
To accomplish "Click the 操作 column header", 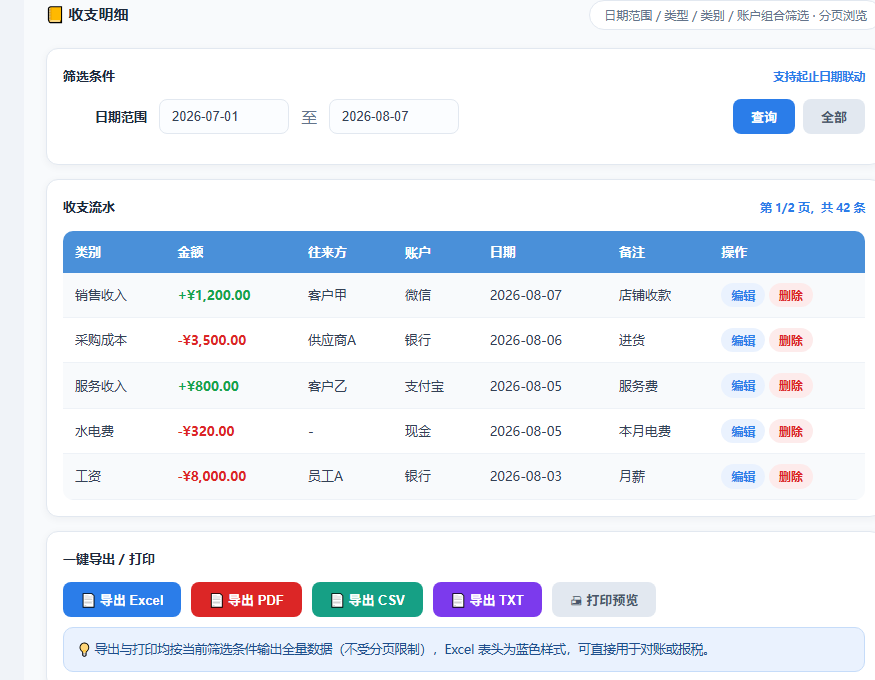I will coord(734,252).
